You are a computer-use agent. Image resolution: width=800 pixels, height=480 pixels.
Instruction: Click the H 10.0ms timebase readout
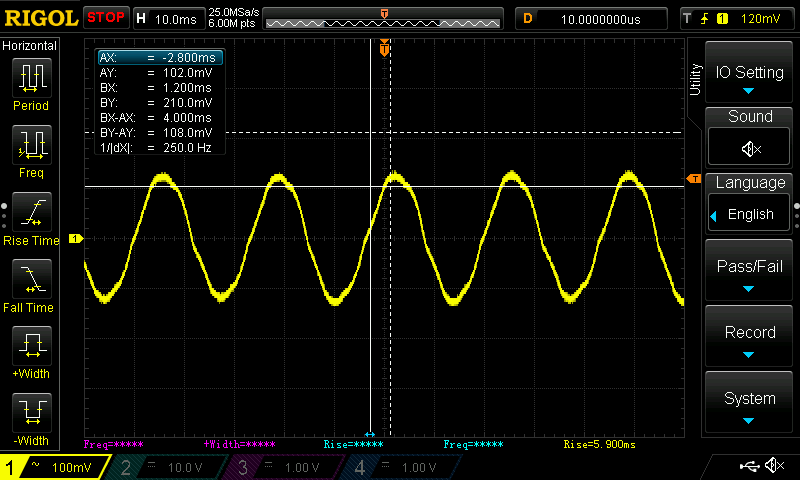click(166, 18)
